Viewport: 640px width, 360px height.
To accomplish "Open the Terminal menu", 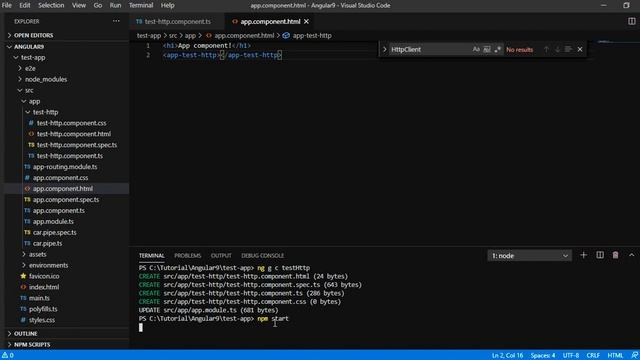I will pyautogui.click(x=141, y=5).
